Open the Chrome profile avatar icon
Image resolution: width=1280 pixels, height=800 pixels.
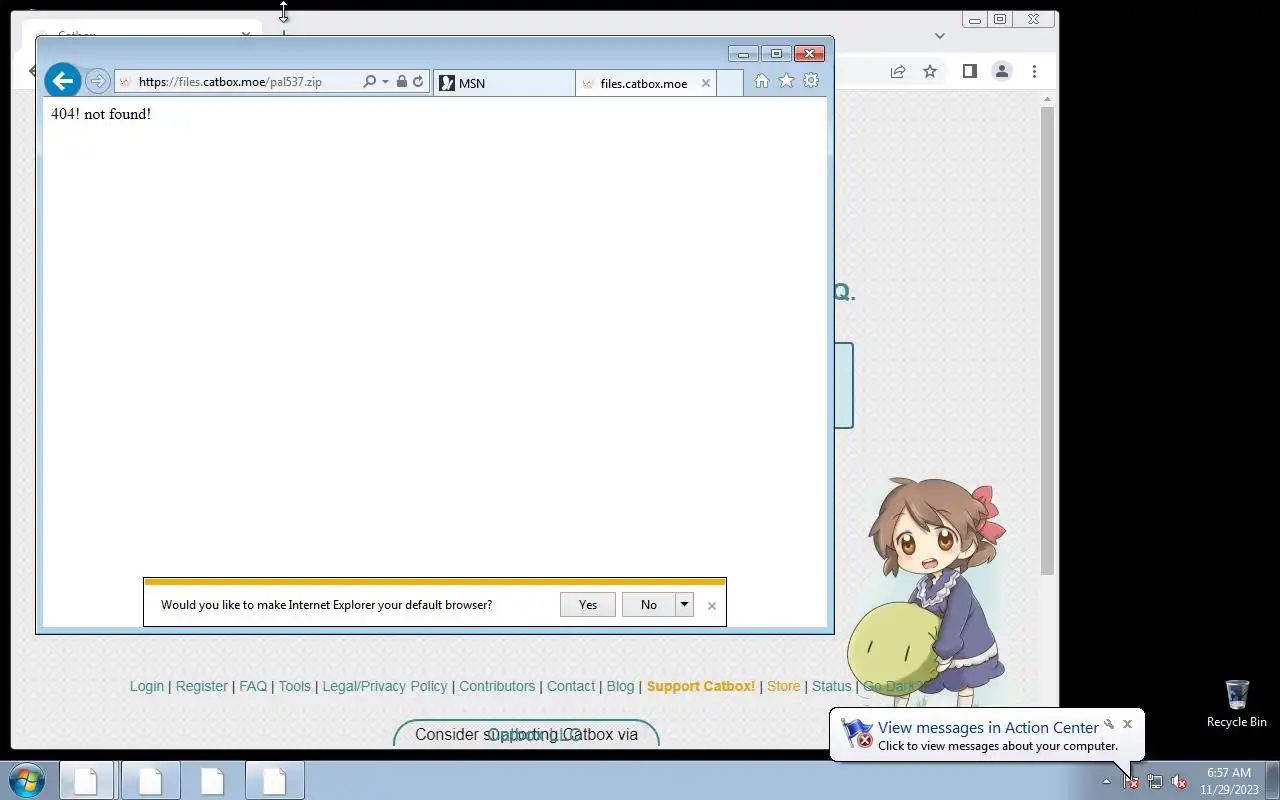pyautogui.click(x=1001, y=71)
